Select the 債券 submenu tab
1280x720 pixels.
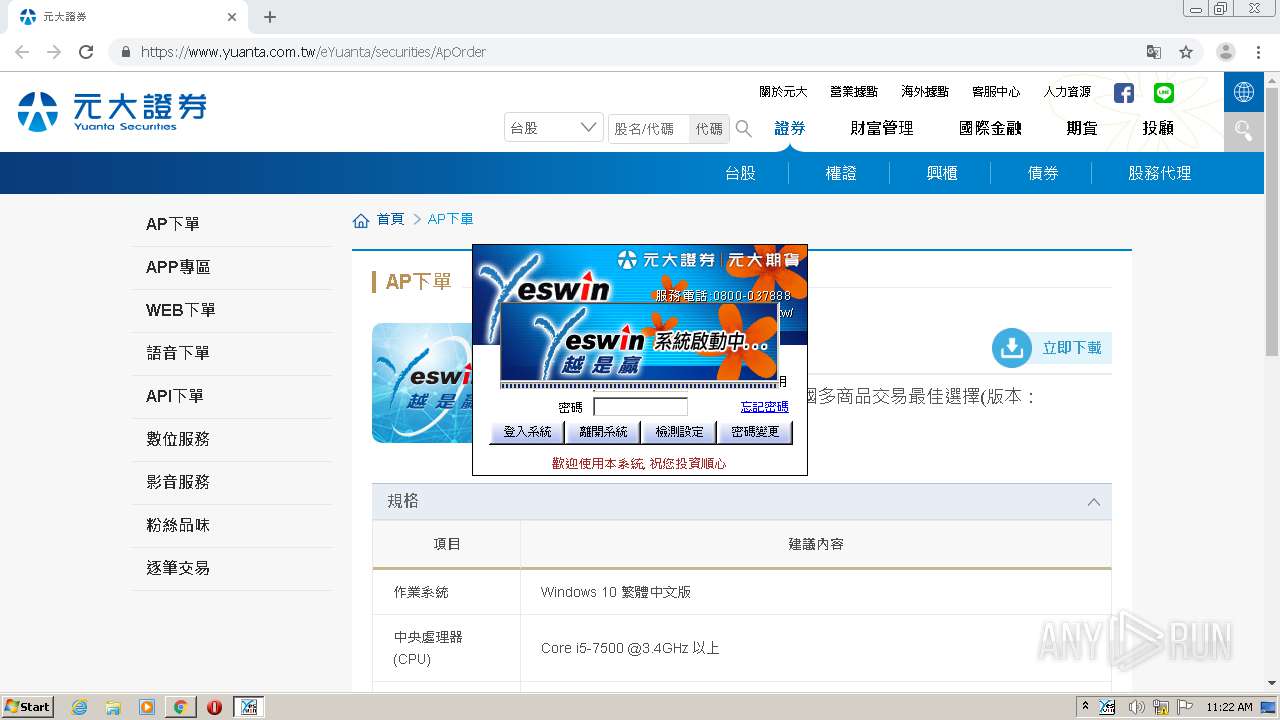(x=1043, y=173)
